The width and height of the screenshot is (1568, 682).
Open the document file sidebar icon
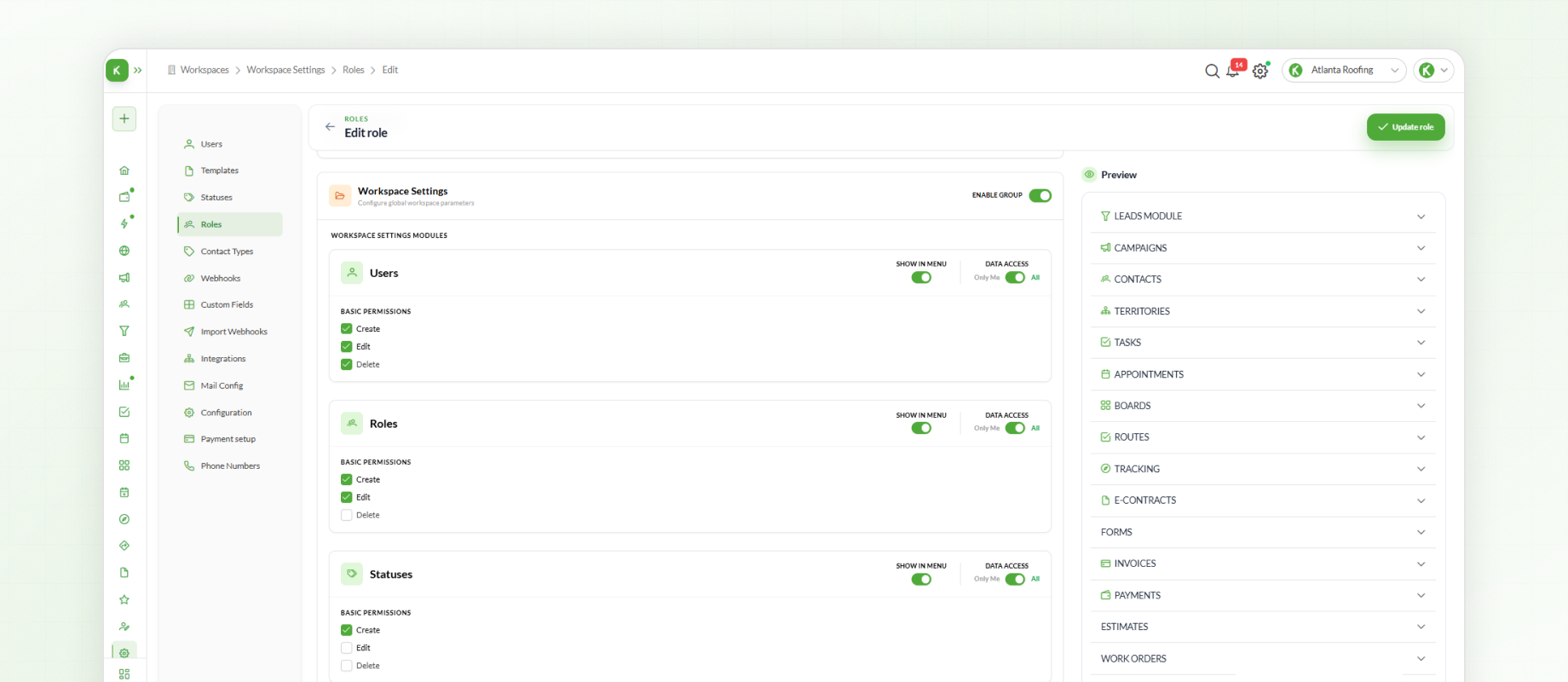pyautogui.click(x=124, y=573)
